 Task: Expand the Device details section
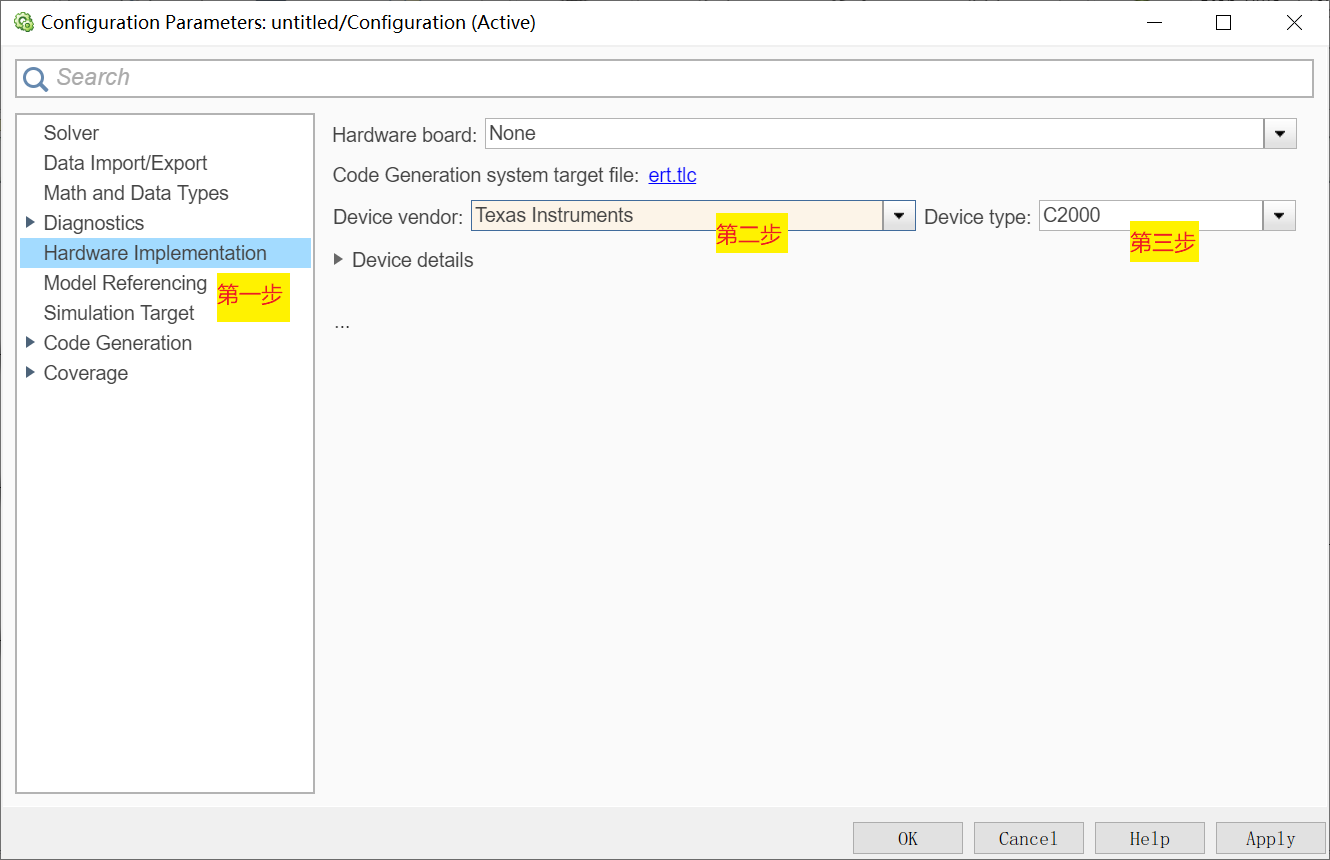pyautogui.click(x=339, y=260)
